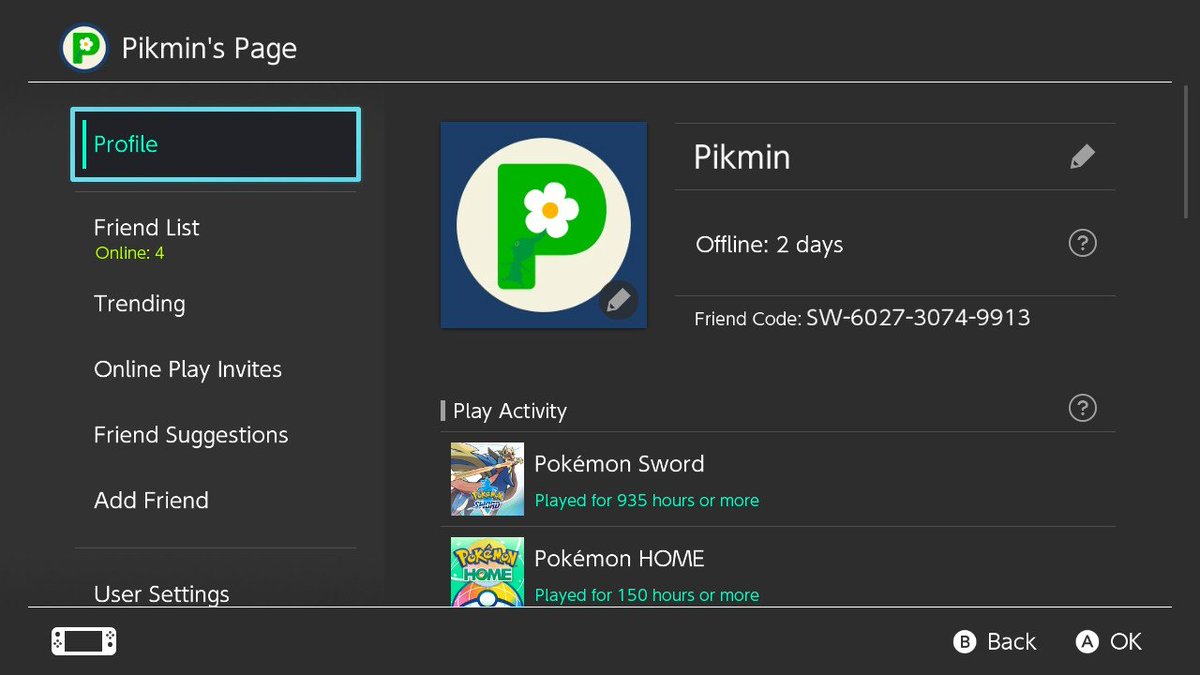This screenshot has height=675, width=1200.
Task: Open help for offline status
Action: [x=1082, y=243]
